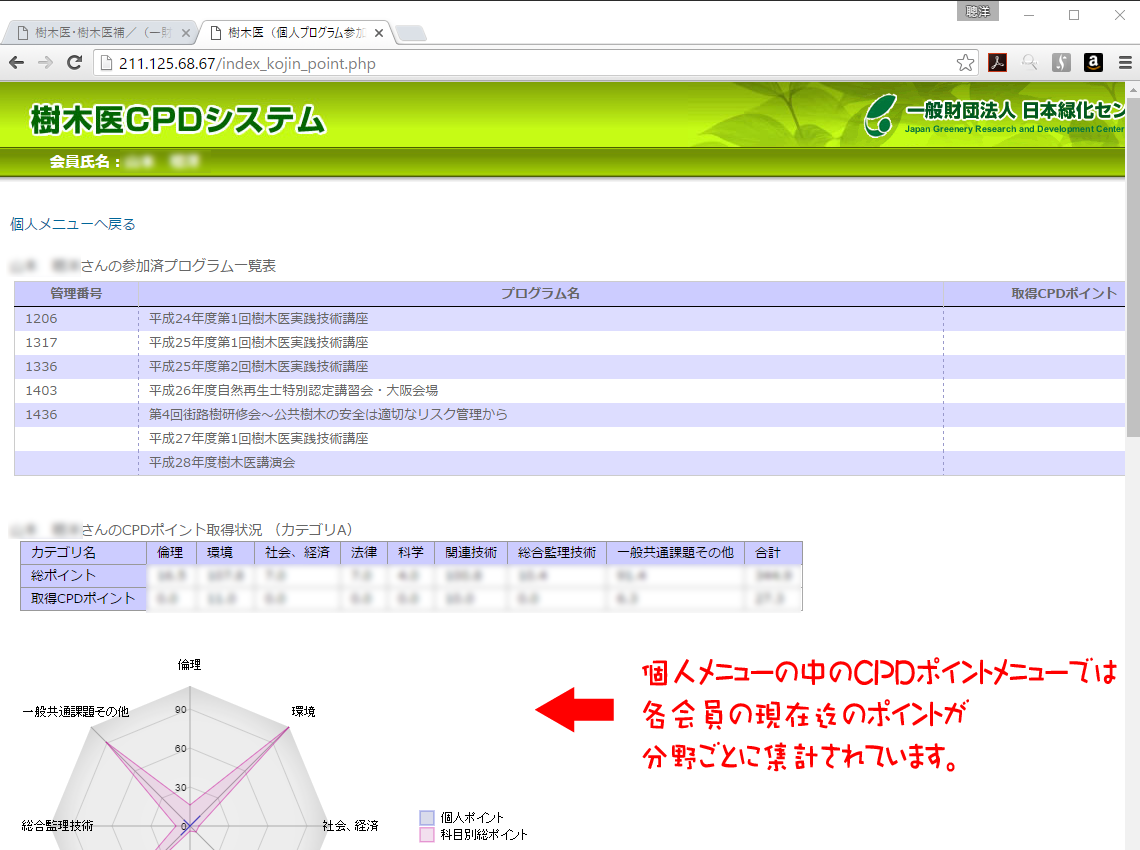
Task: Click the 法律 category column header
Action: [364, 553]
